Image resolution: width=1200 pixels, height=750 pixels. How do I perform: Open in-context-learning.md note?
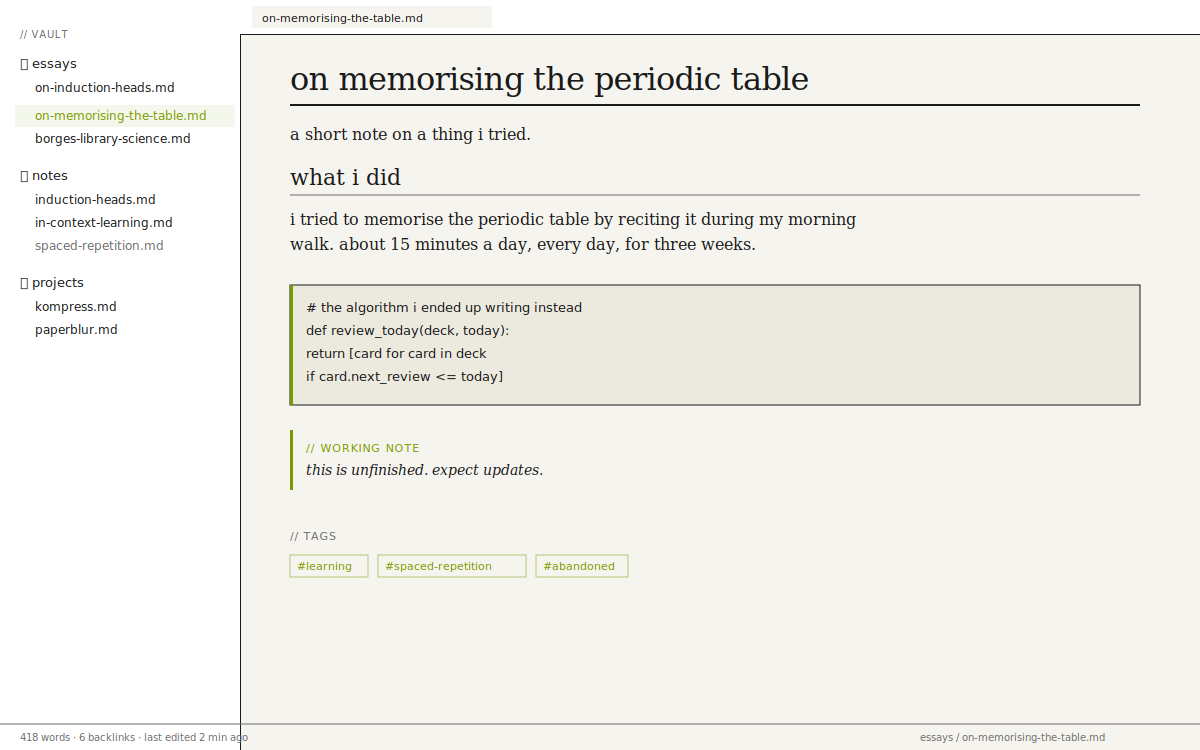(104, 223)
